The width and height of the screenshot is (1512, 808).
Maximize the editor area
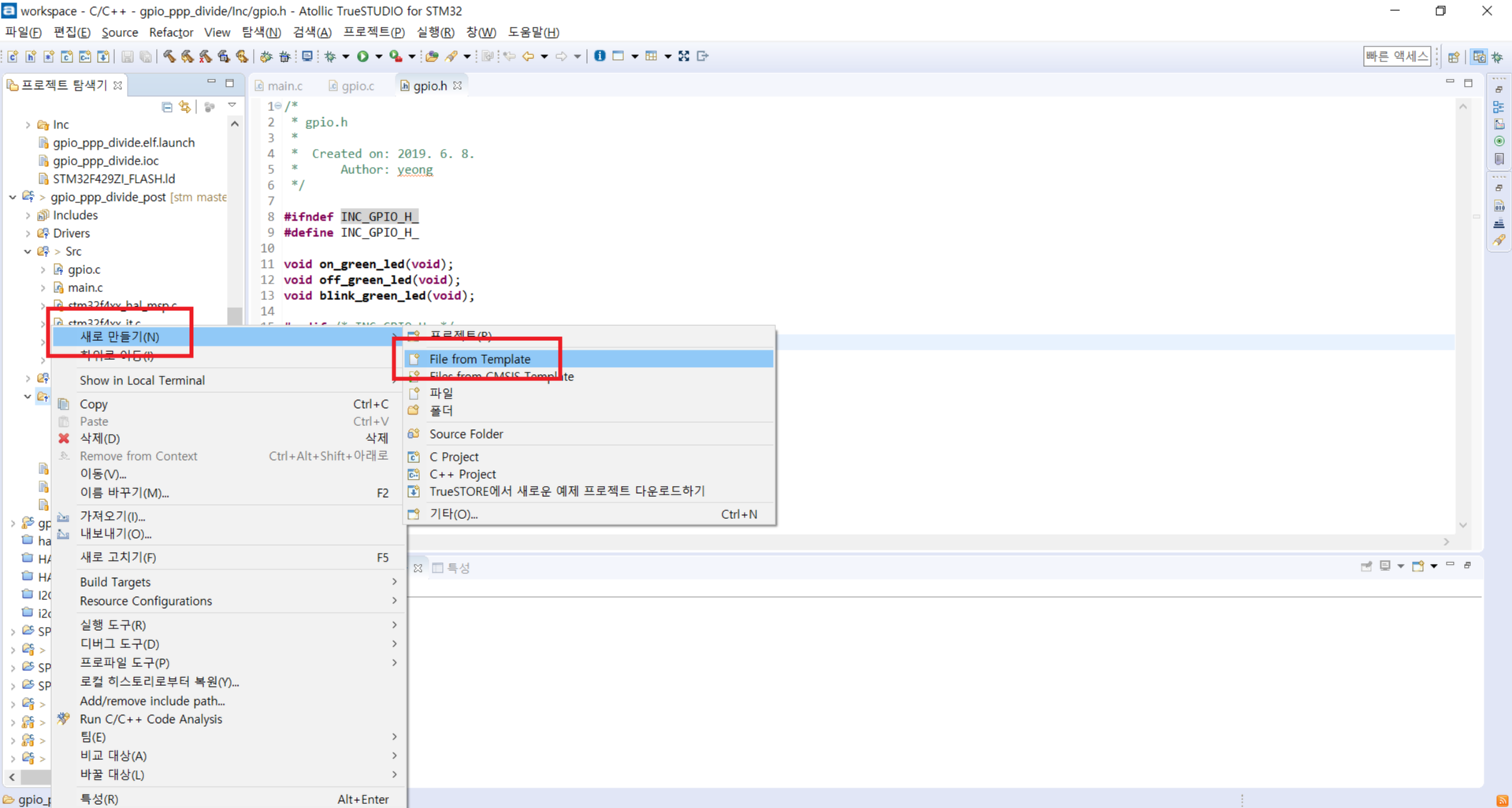coord(1469,82)
